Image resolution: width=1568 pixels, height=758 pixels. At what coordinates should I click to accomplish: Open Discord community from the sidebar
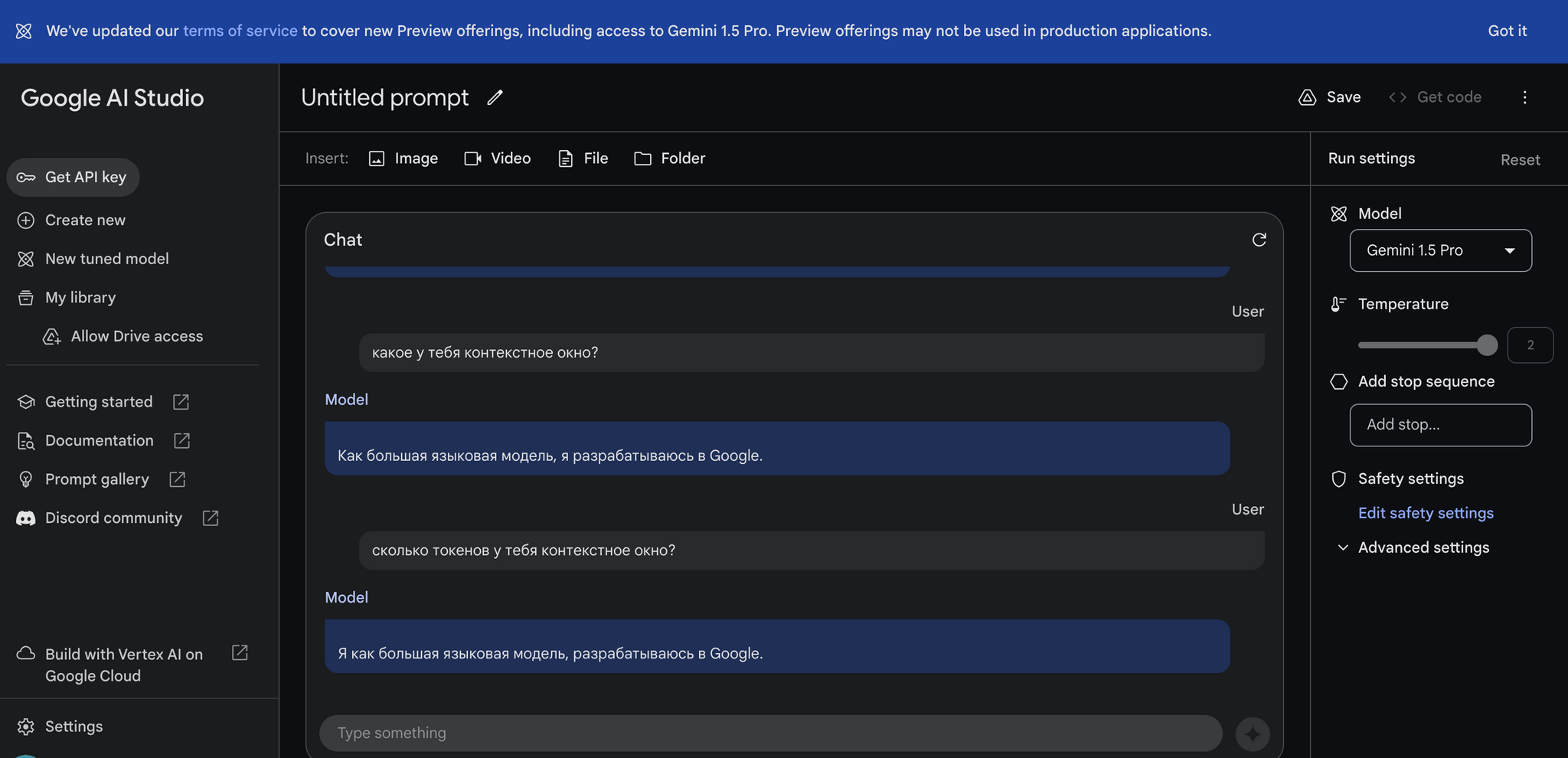point(113,518)
